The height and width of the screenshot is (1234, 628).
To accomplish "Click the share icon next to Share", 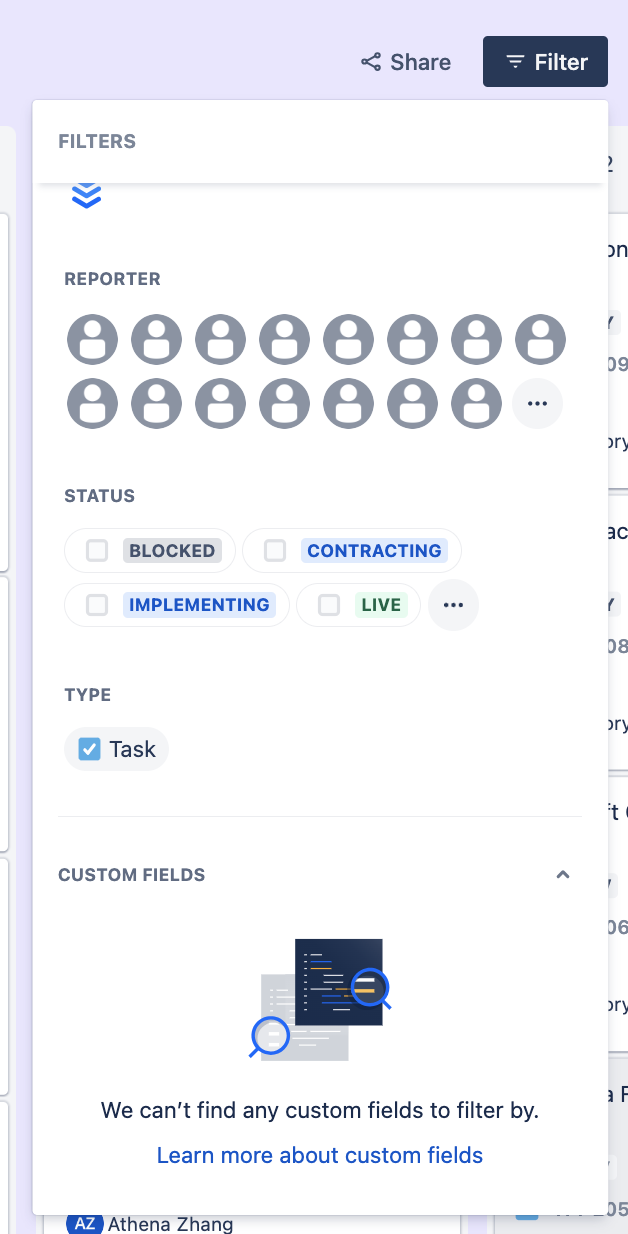I will [x=371, y=62].
